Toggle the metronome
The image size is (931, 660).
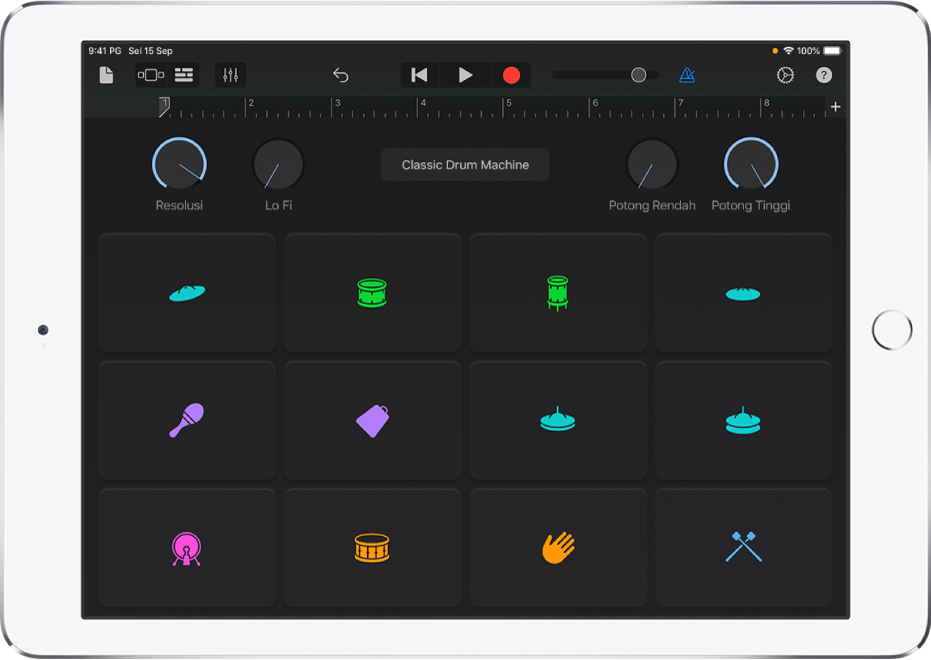pyautogui.click(x=687, y=75)
